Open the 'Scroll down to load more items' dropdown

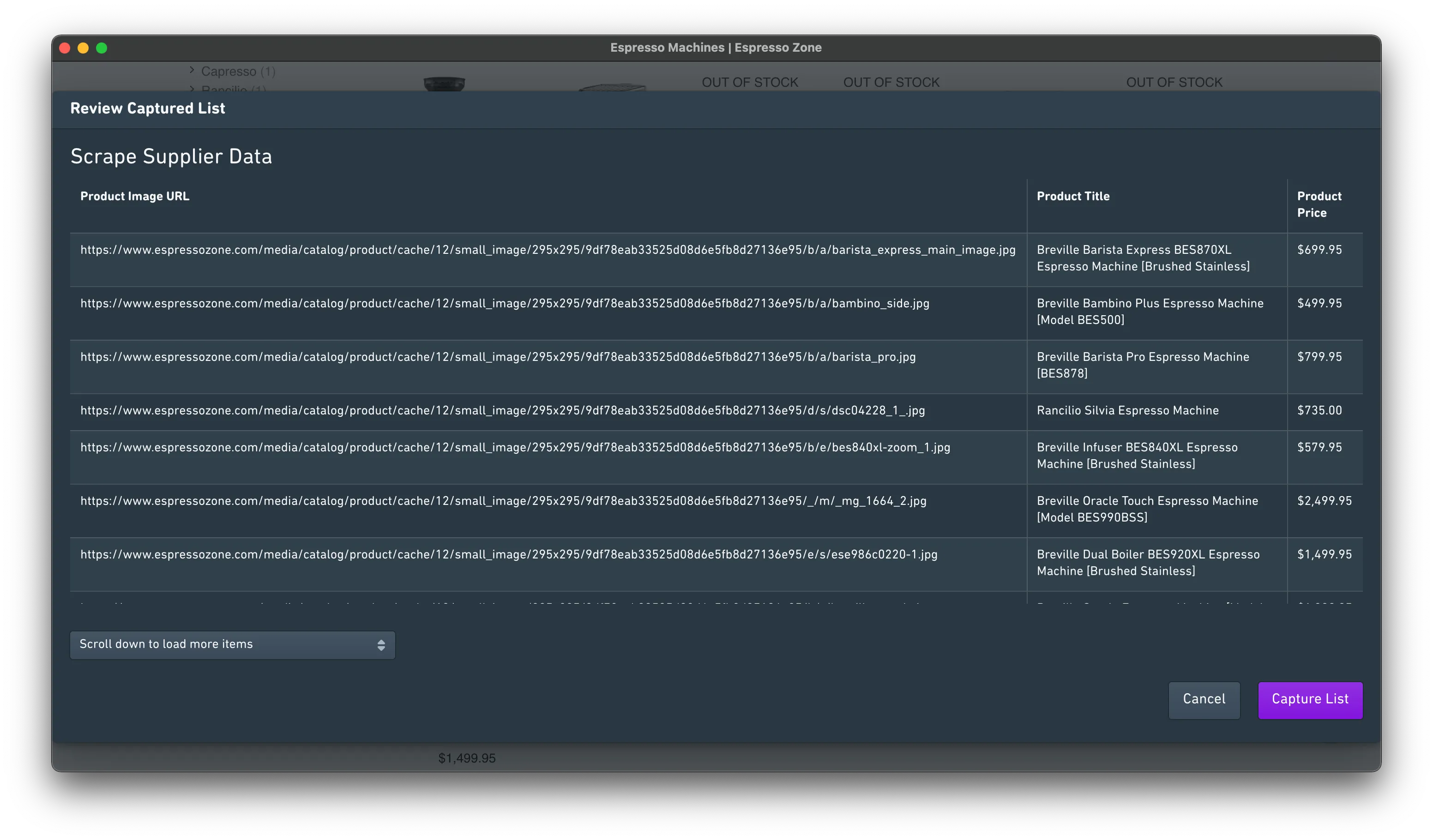click(232, 644)
